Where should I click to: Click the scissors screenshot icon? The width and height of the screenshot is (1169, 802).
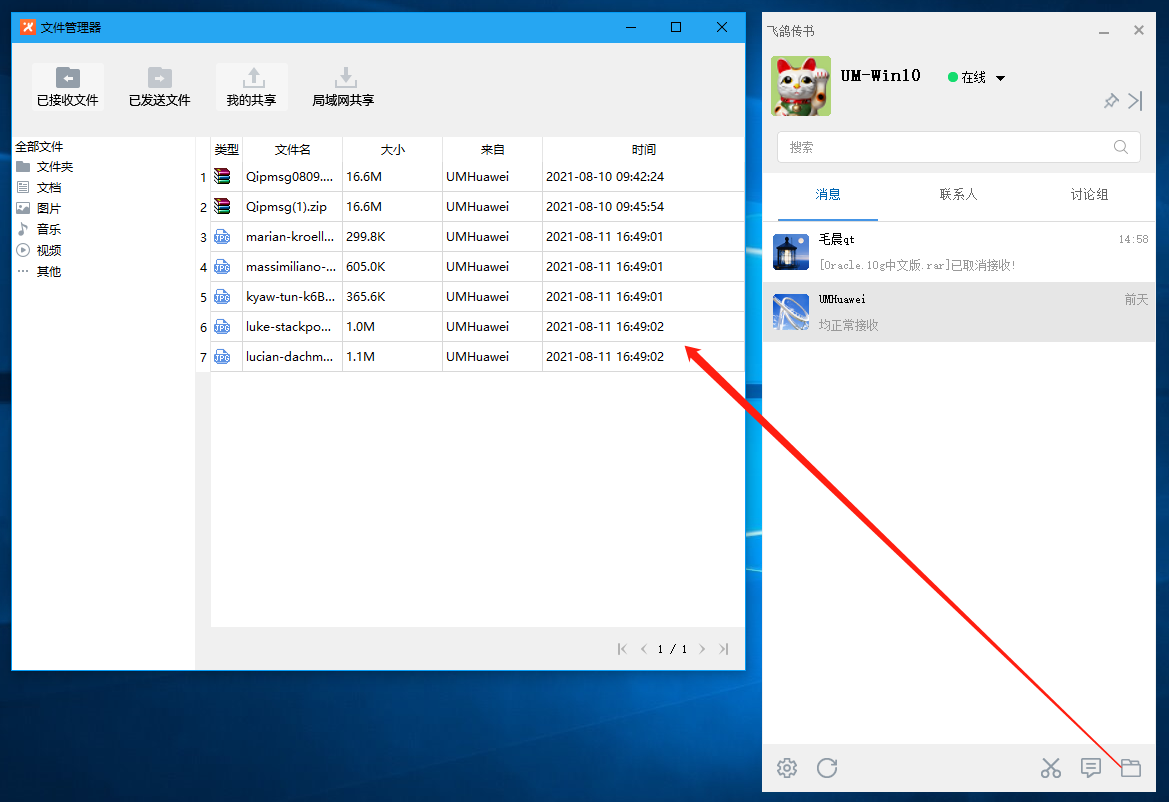[1050, 768]
